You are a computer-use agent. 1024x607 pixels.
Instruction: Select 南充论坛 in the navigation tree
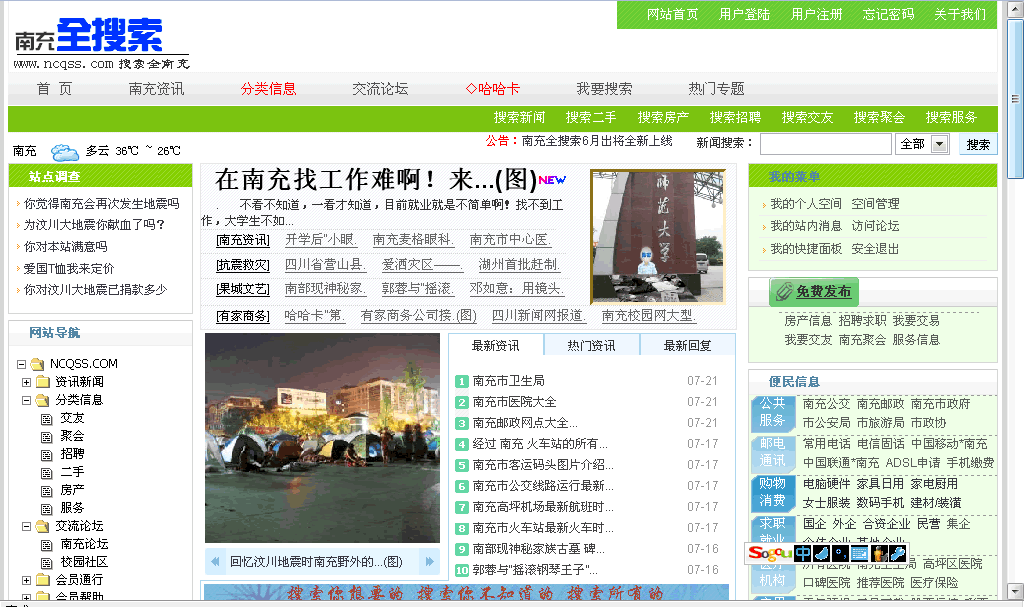[x=84, y=544]
